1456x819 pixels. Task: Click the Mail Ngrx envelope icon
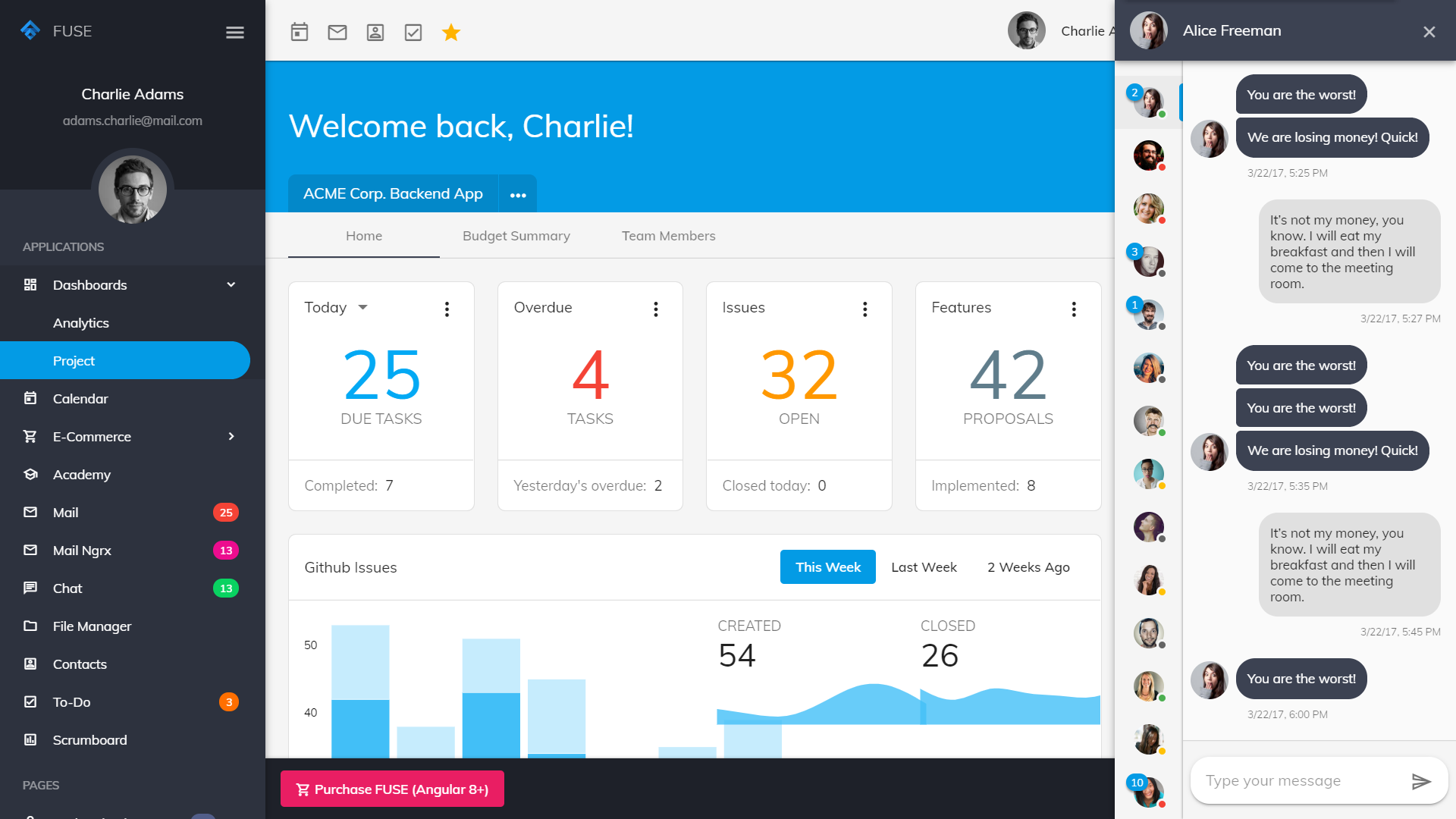click(30, 550)
